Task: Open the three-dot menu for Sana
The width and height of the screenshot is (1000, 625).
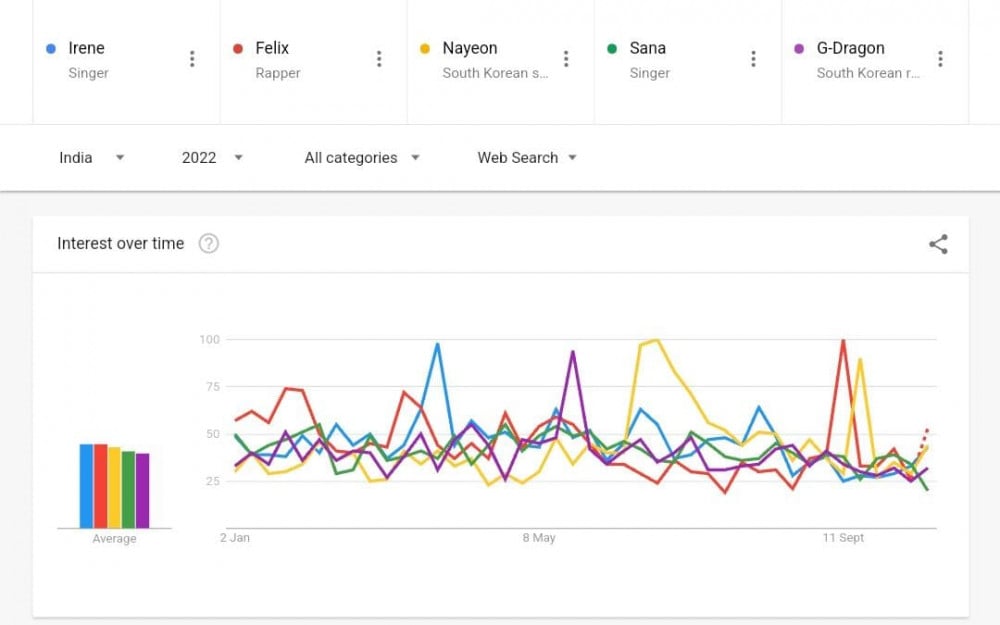Action: coord(753,59)
